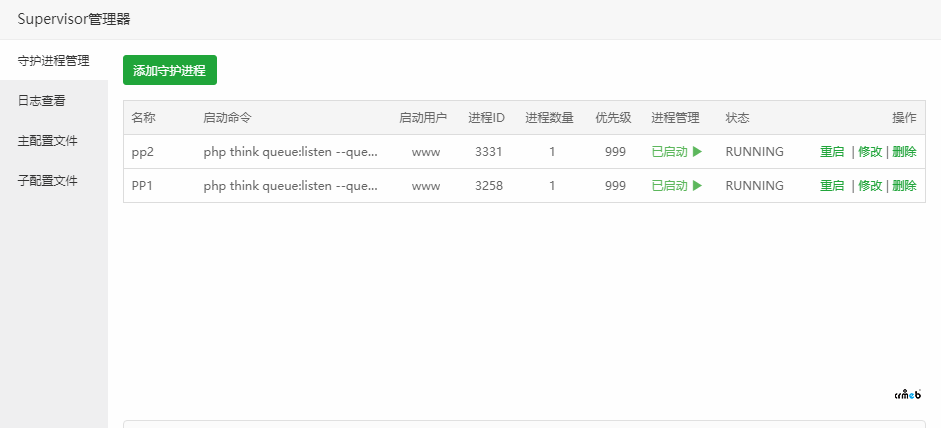941x428 pixels.
Task: Click process ID 3258
Action: 488,186
